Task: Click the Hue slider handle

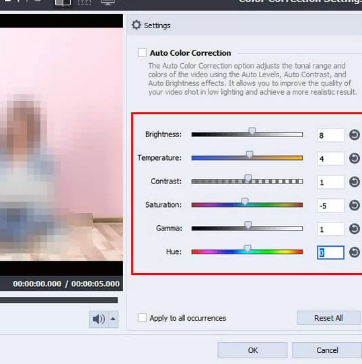Action: click(247, 248)
